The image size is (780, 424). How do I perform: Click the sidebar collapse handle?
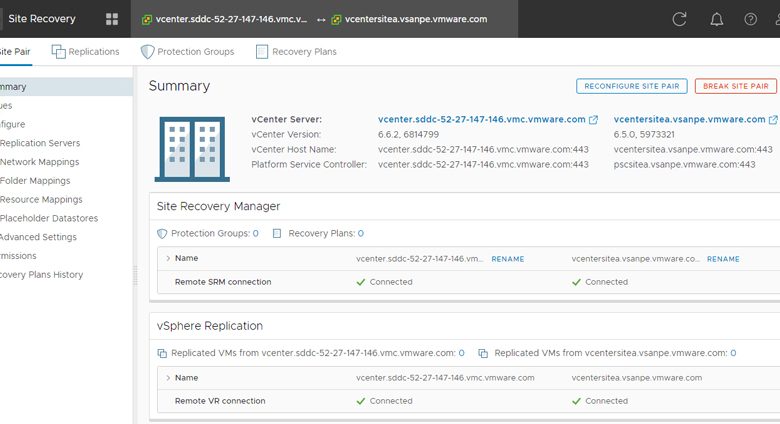[x=135, y=275]
